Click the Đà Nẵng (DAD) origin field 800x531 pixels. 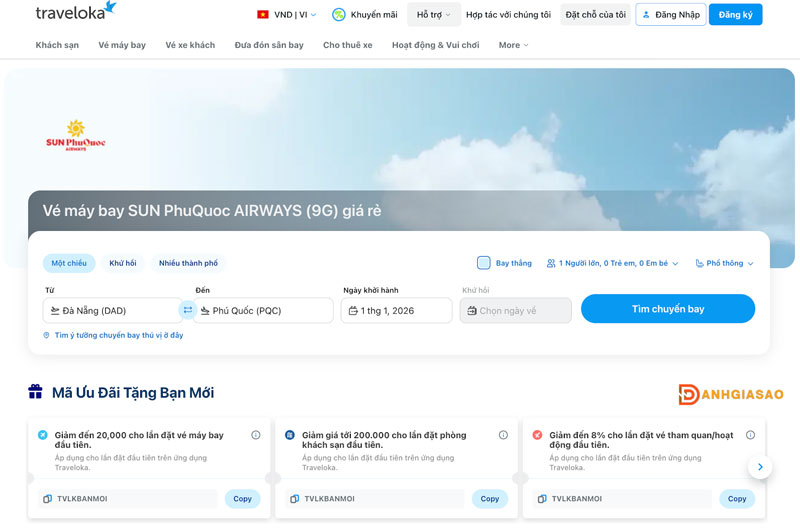pyautogui.click(x=112, y=311)
